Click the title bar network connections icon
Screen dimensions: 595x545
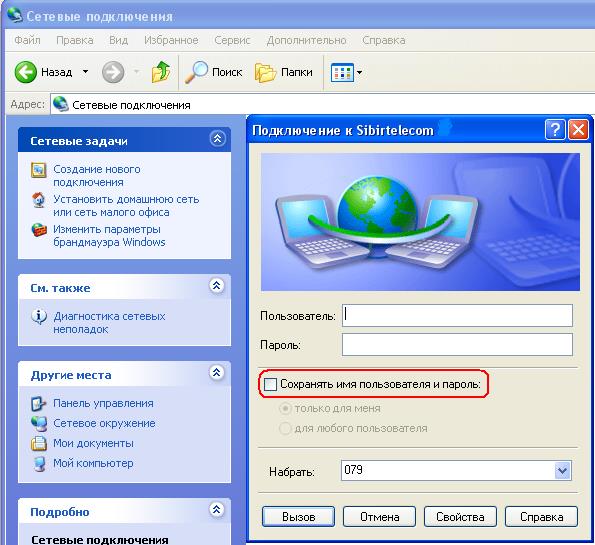point(15,15)
